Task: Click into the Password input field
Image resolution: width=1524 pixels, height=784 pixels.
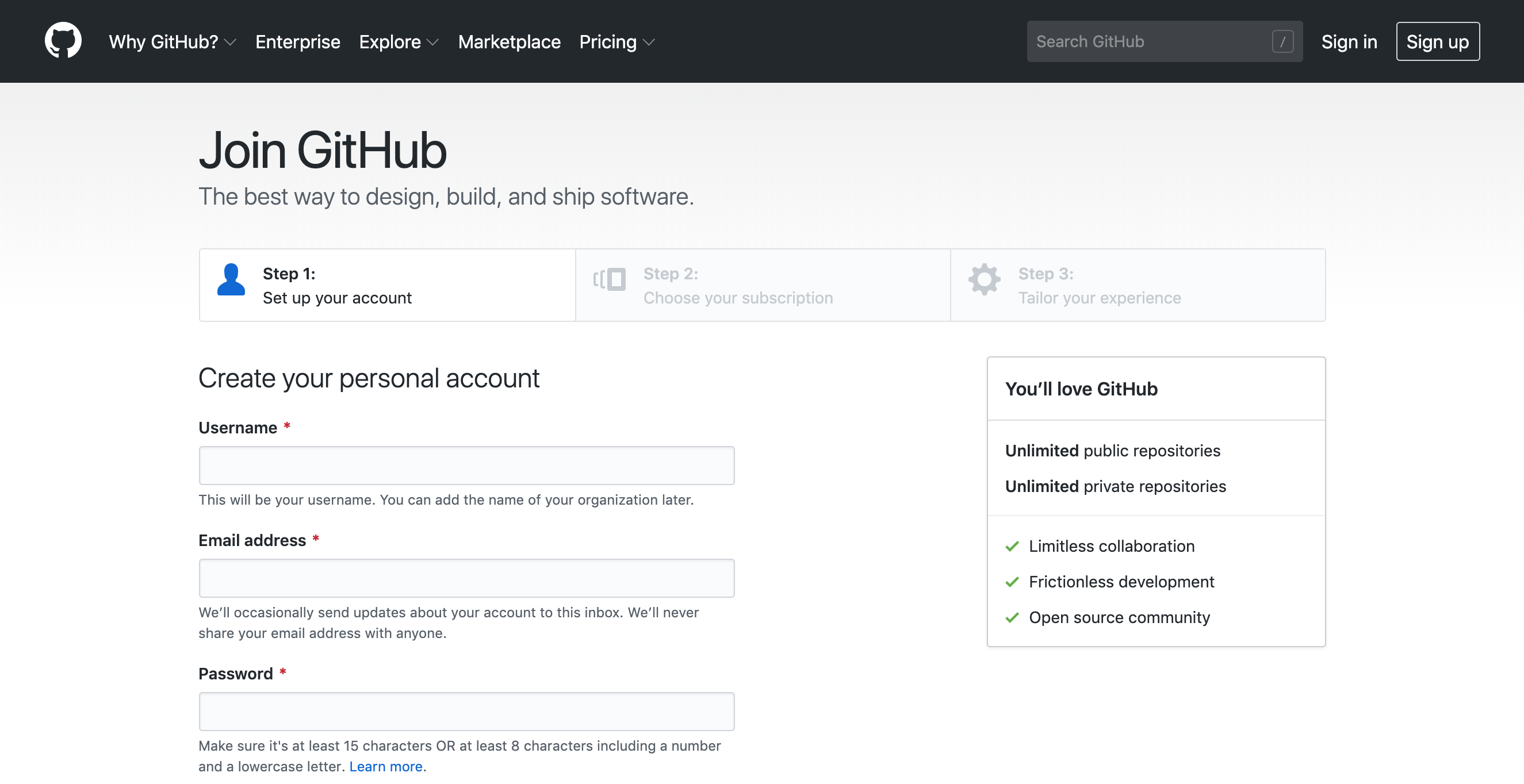Action: coord(466,711)
